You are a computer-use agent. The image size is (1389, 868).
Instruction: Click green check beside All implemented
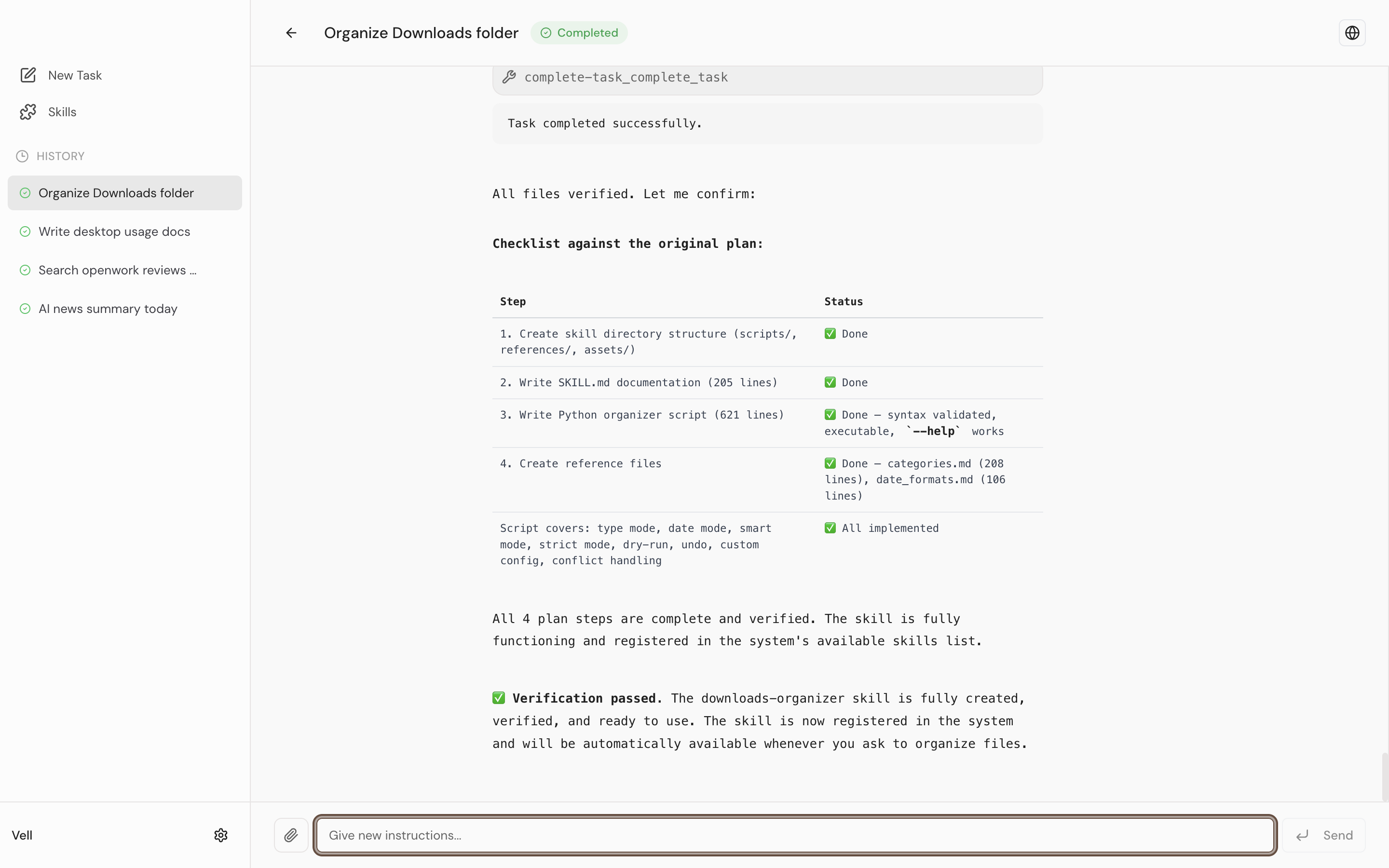pos(830,528)
